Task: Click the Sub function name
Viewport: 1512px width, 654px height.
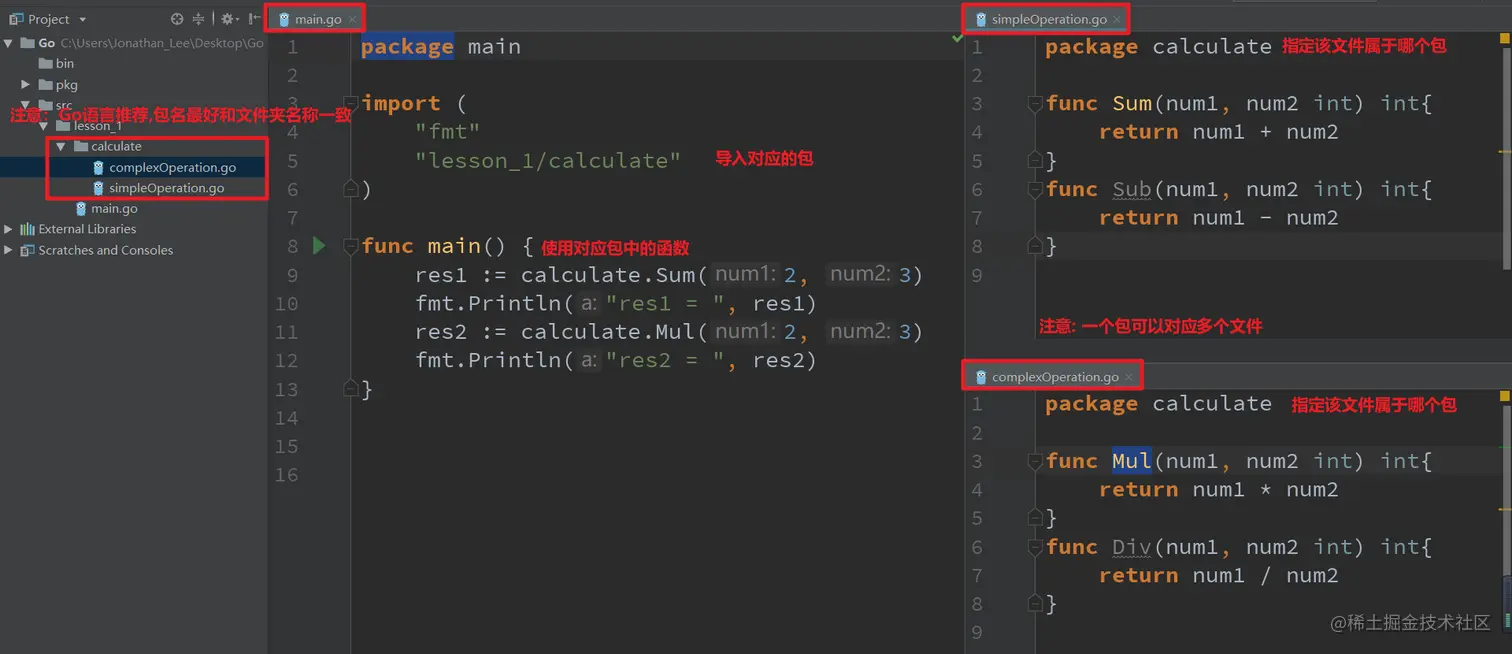Action: click(x=1132, y=189)
